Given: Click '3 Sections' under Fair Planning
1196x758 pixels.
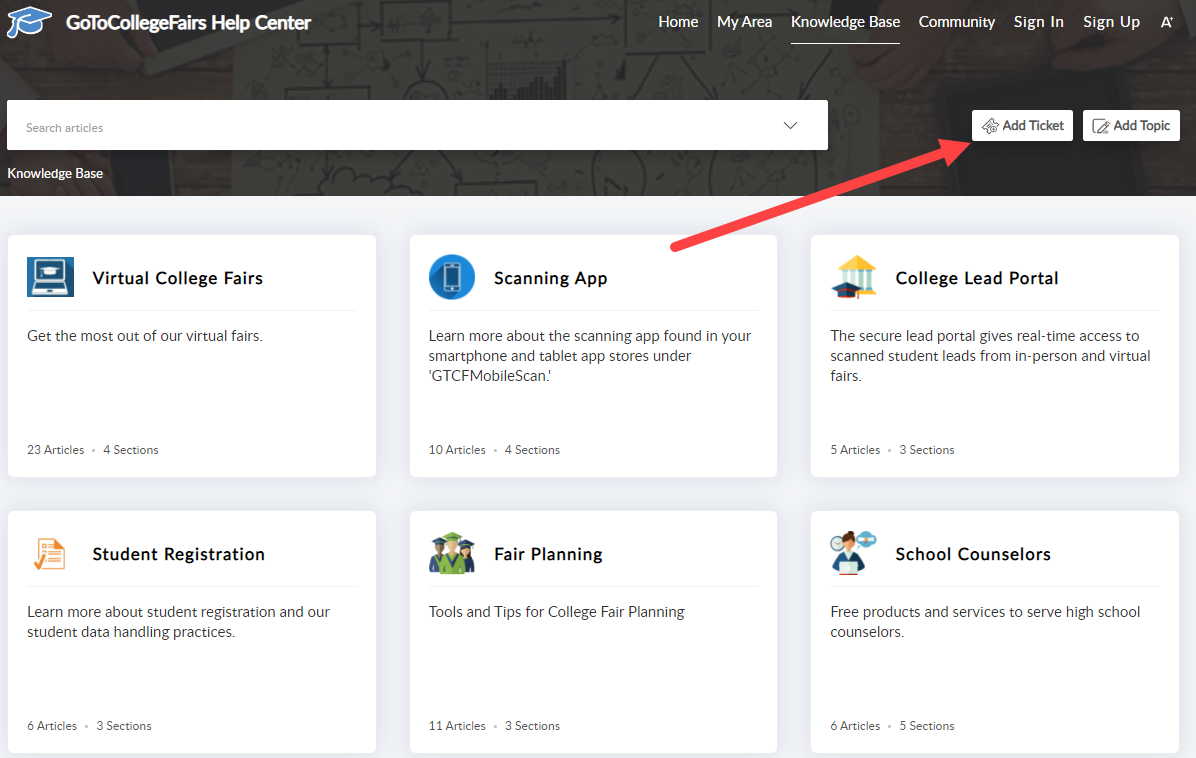Looking at the screenshot, I should [x=532, y=726].
